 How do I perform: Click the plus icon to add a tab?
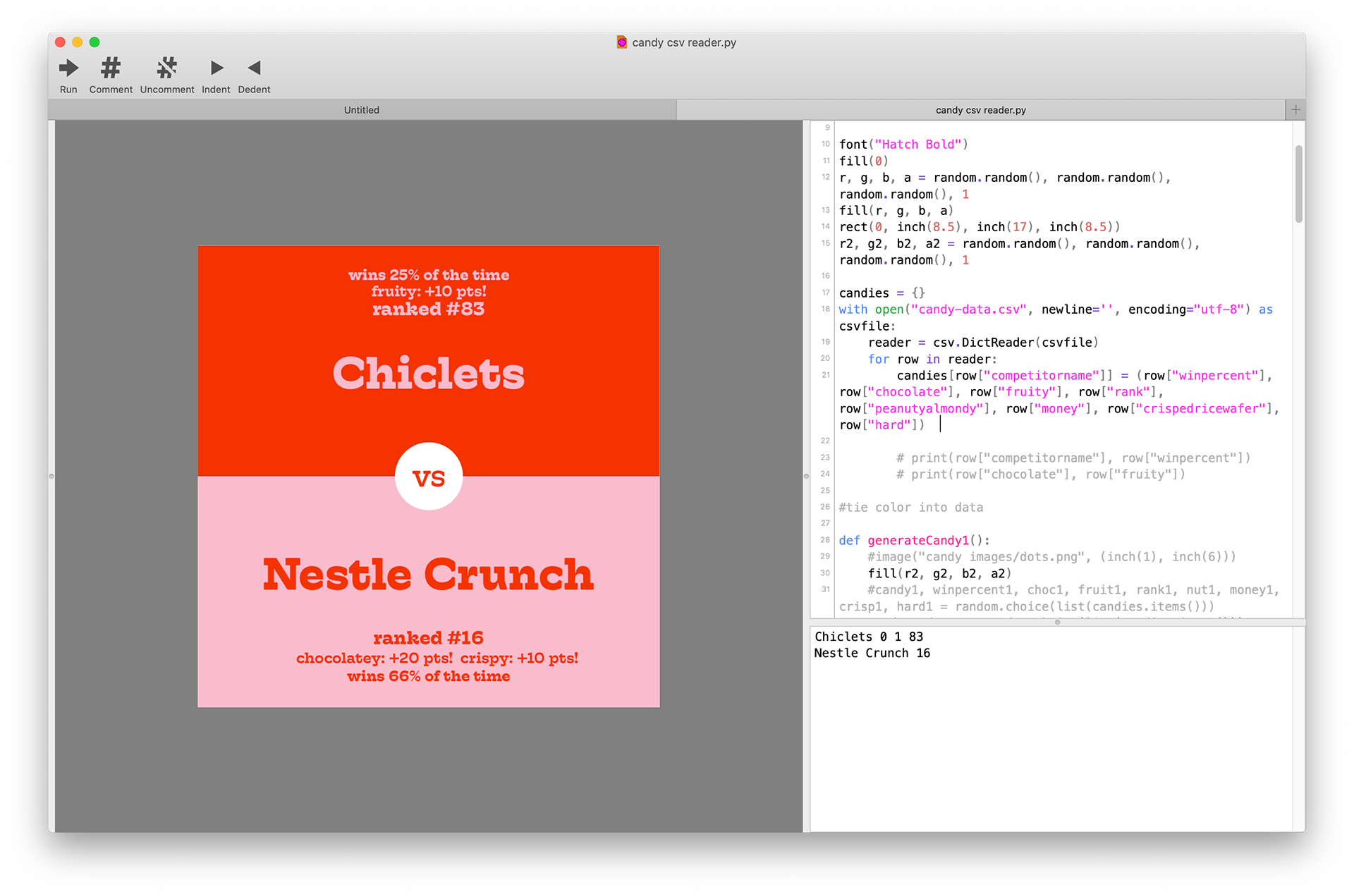(1295, 109)
